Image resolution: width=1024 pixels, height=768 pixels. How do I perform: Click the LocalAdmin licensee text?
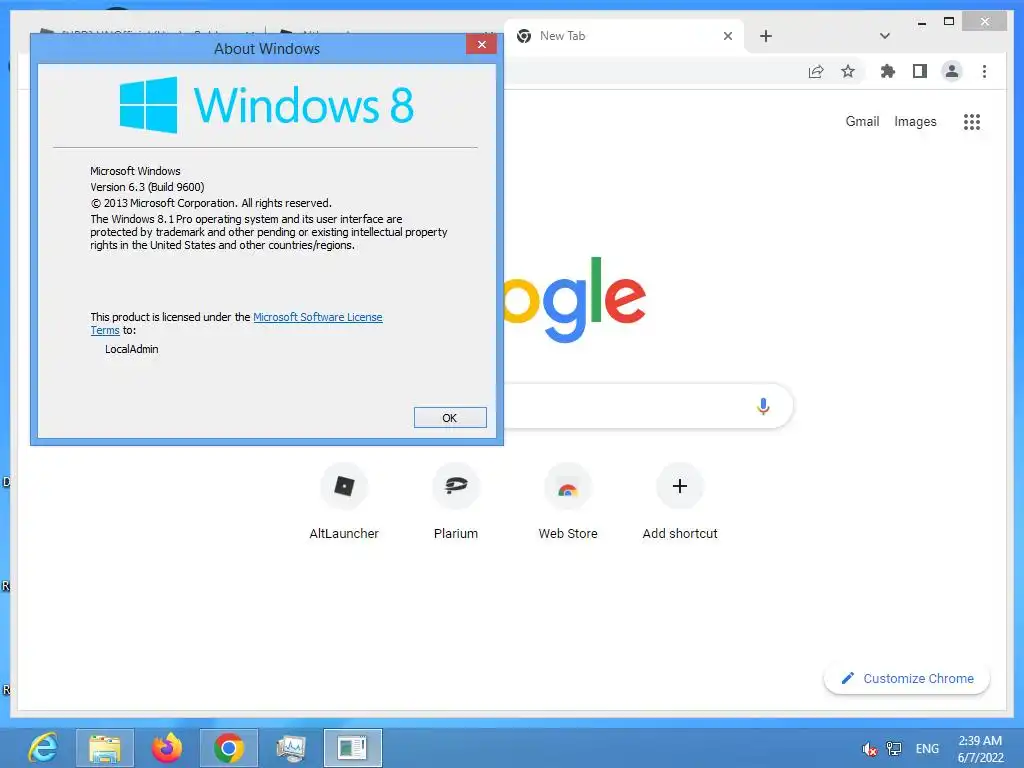pos(131,349)
